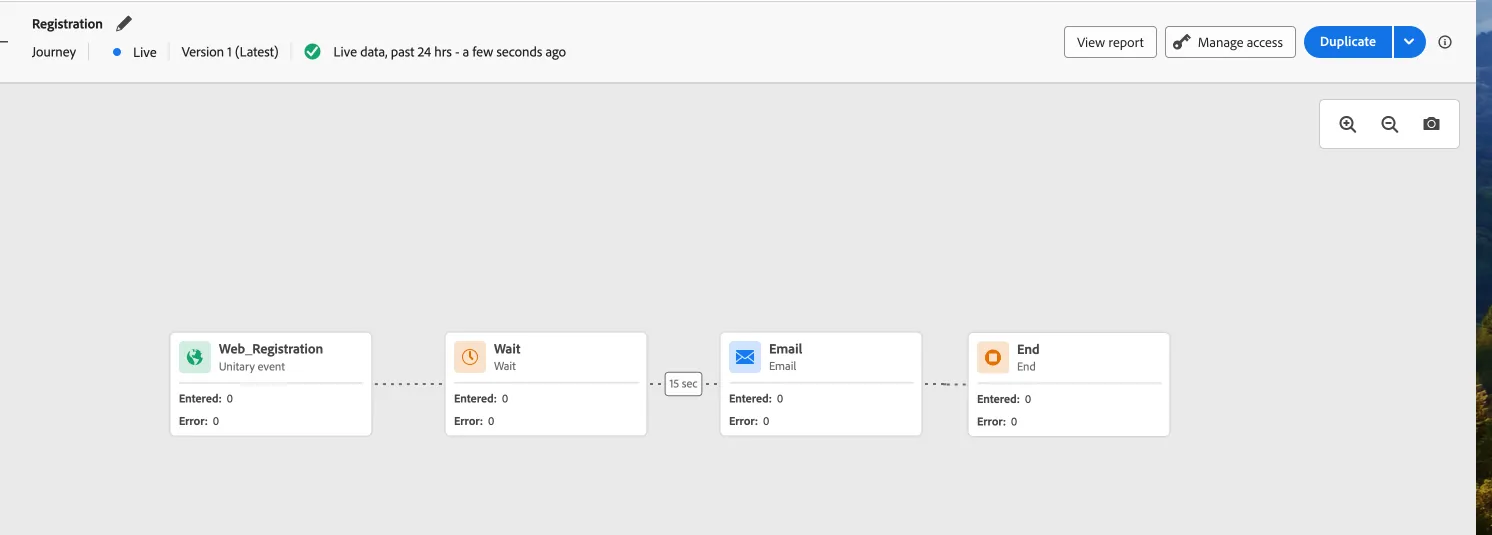
Task: Click the blue Live status dot
Action: click(117, 52)
